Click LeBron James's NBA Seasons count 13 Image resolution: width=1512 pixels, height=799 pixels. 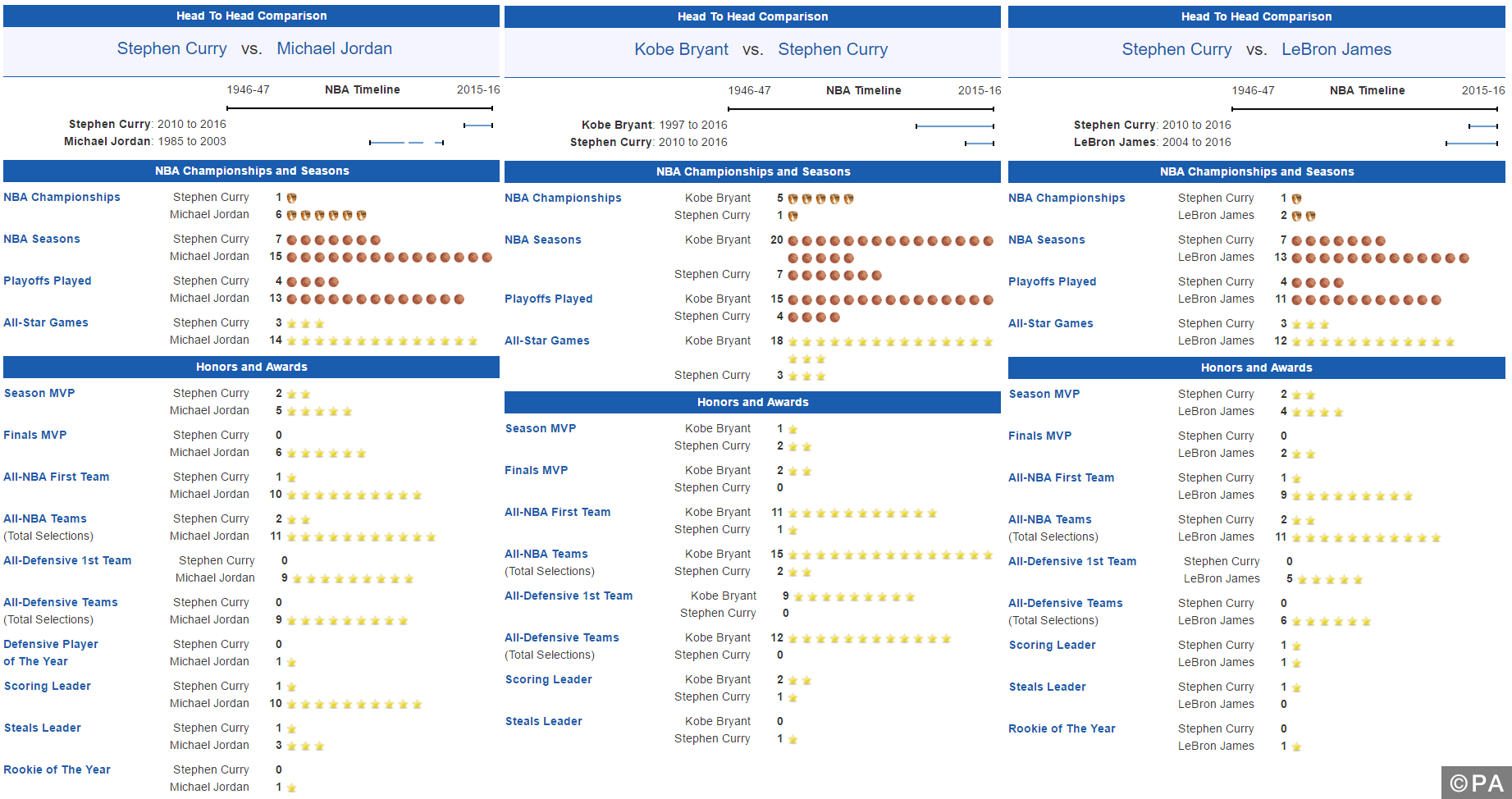(x=1281, y=257)
